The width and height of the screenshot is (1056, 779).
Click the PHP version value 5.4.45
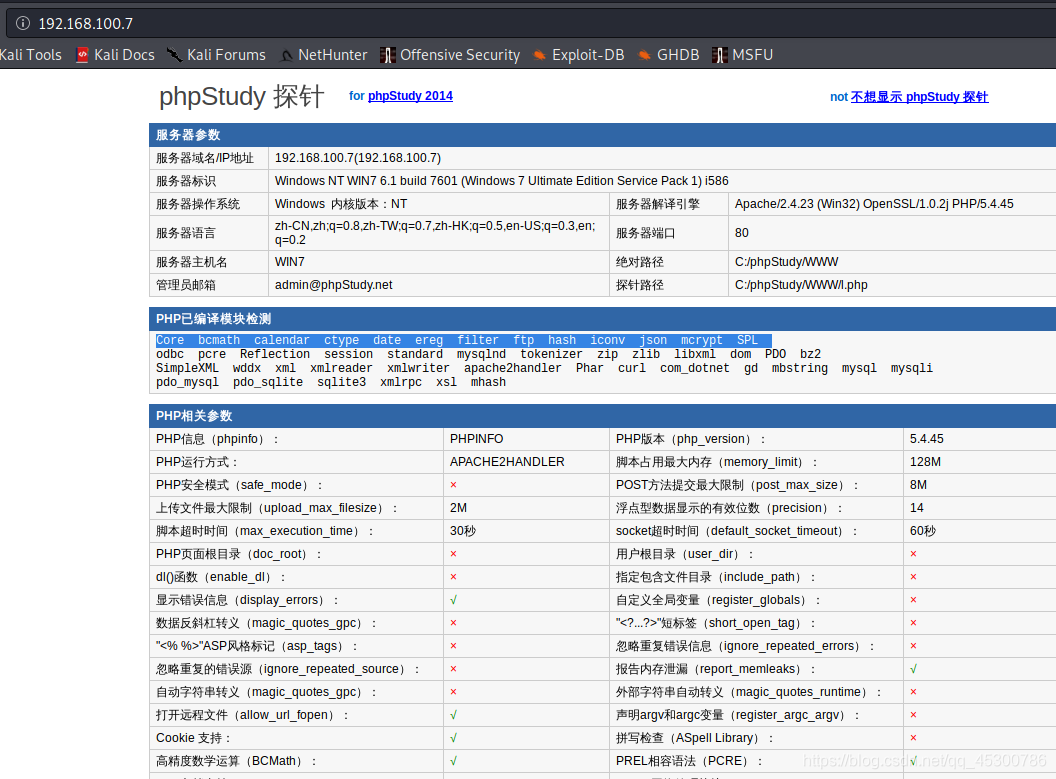click(927, 439)
